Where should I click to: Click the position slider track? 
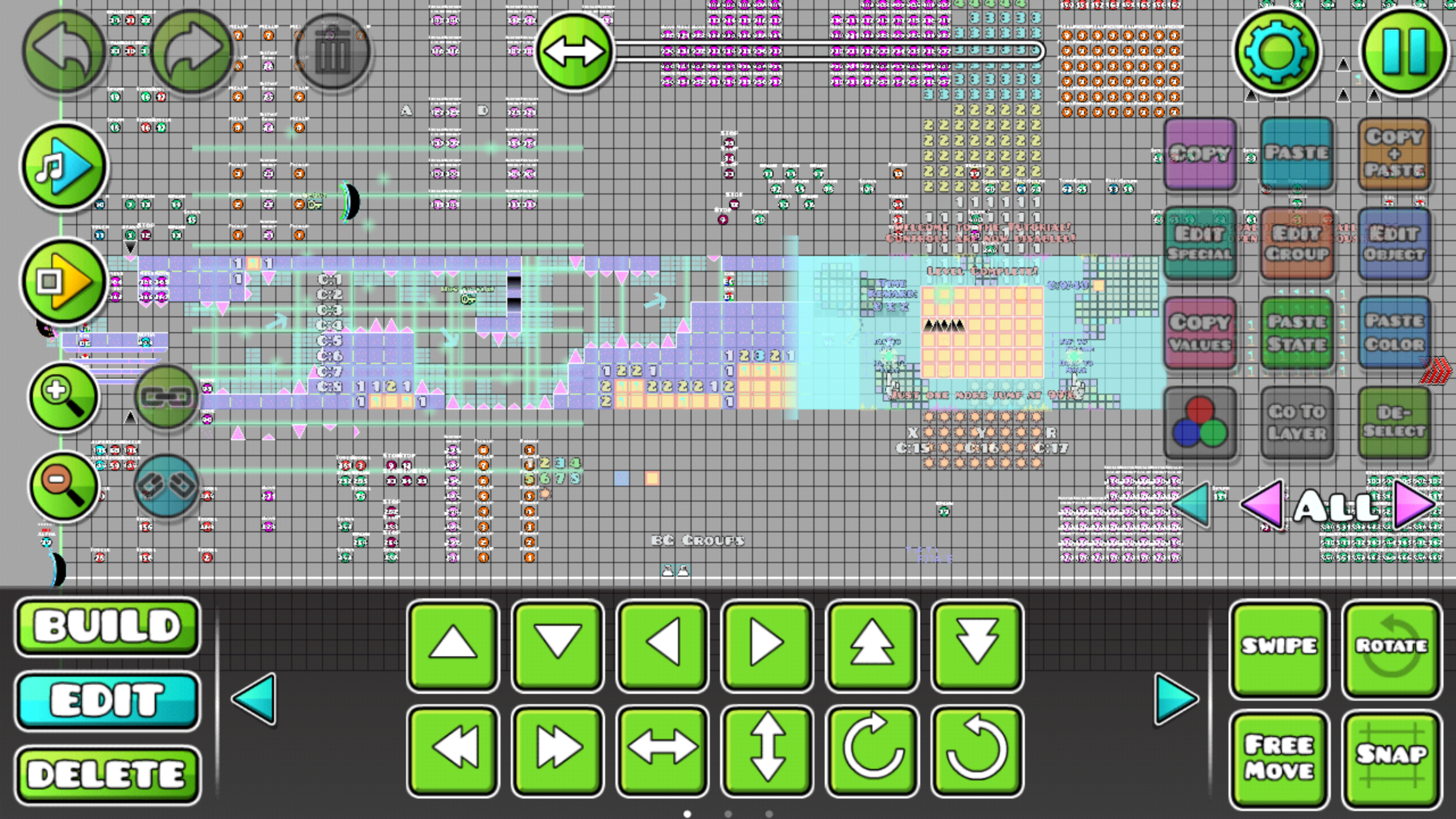tap(829, 51)
